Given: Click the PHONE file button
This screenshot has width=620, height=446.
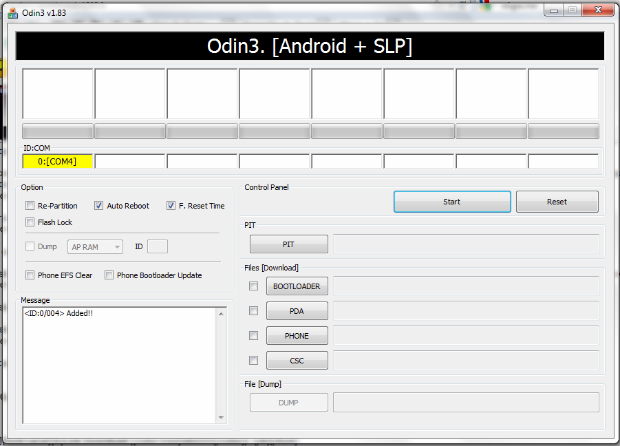Looking at the screenshot, I should (x=297, y=336).
